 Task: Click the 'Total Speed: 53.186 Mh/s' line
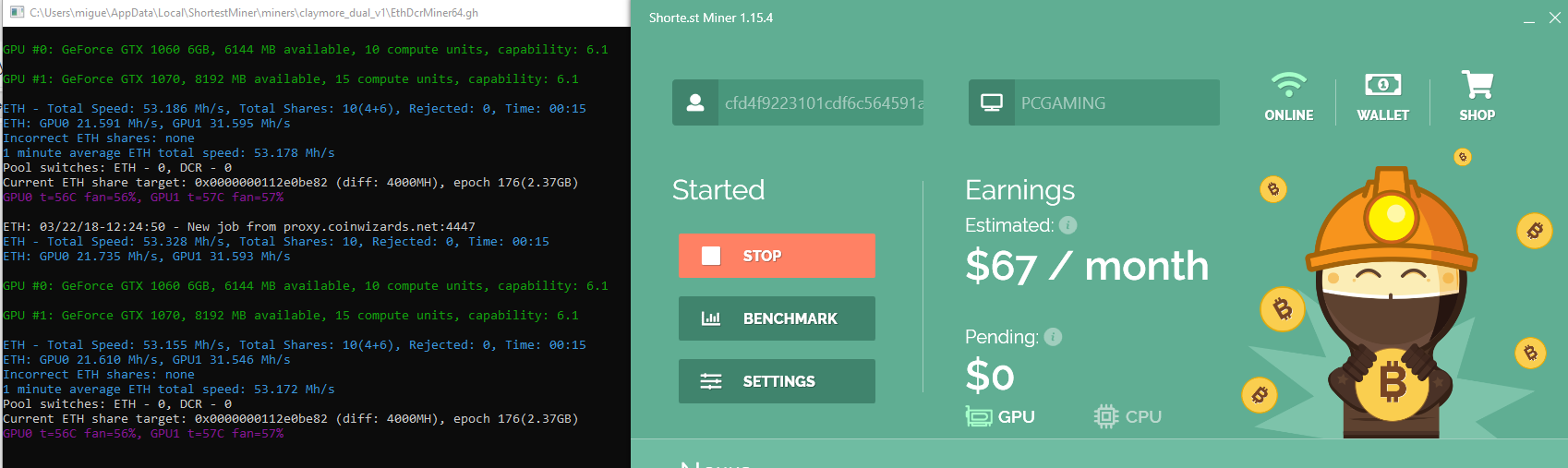(295, 108)
